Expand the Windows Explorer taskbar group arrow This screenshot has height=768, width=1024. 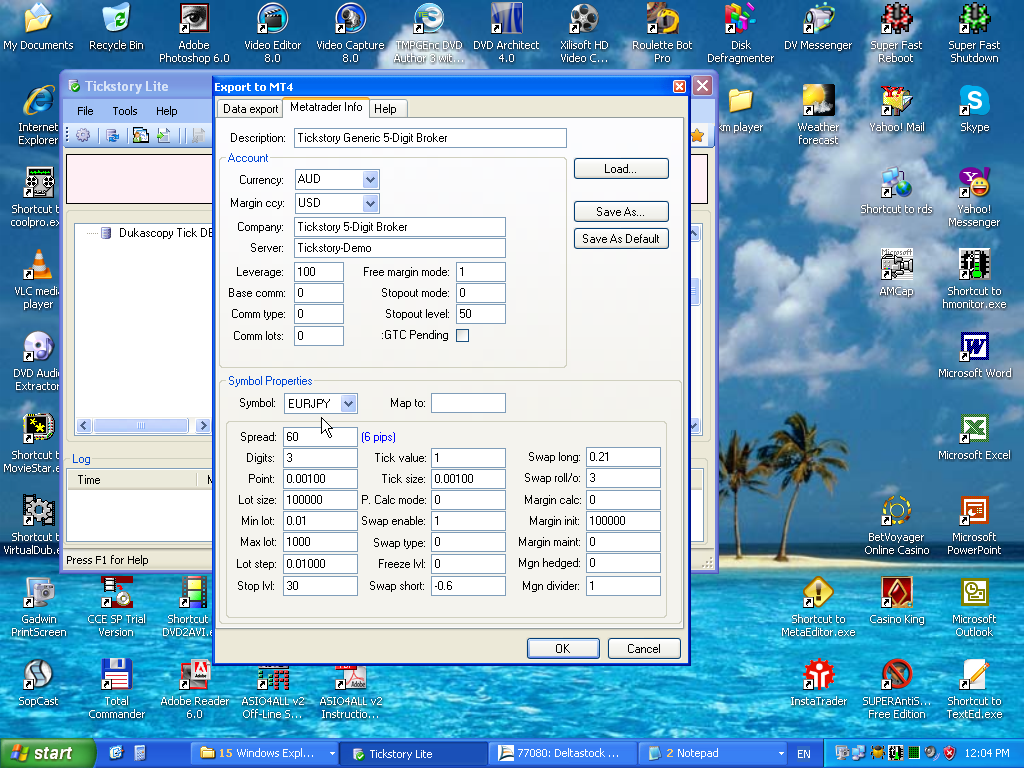pyautogui.click(x=332, y=754)
